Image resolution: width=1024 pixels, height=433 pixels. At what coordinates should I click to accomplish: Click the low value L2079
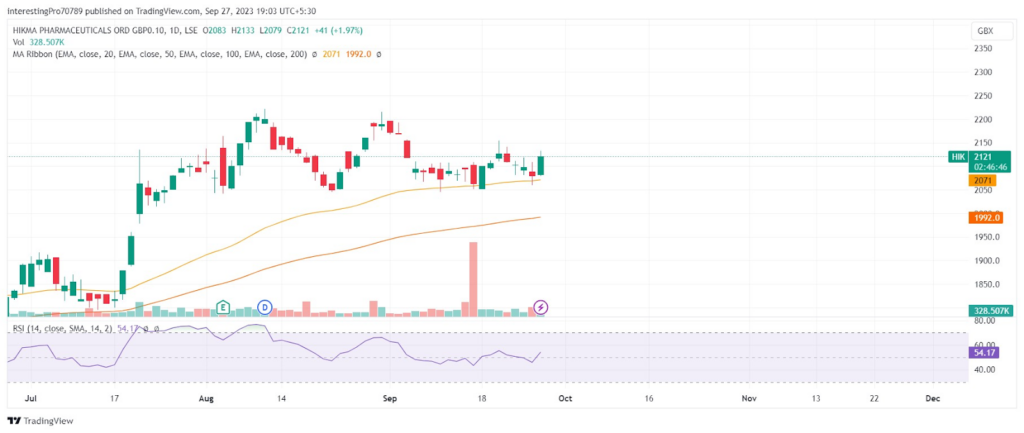coord(272,31)
